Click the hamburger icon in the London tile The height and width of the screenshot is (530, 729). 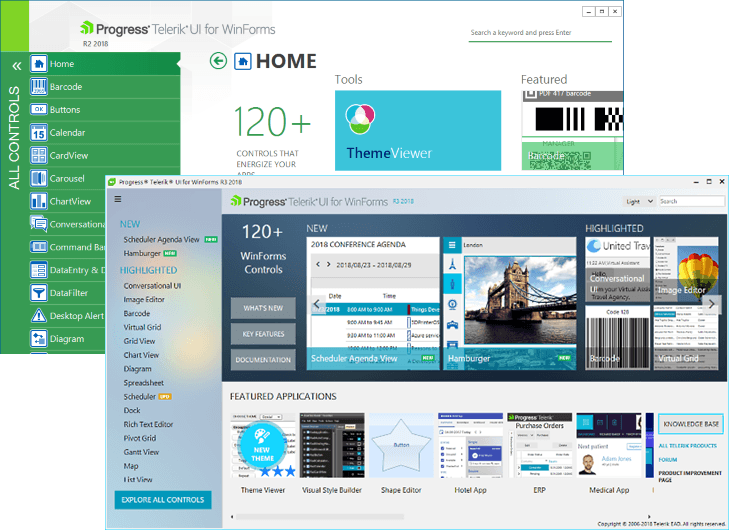point(452,245)
